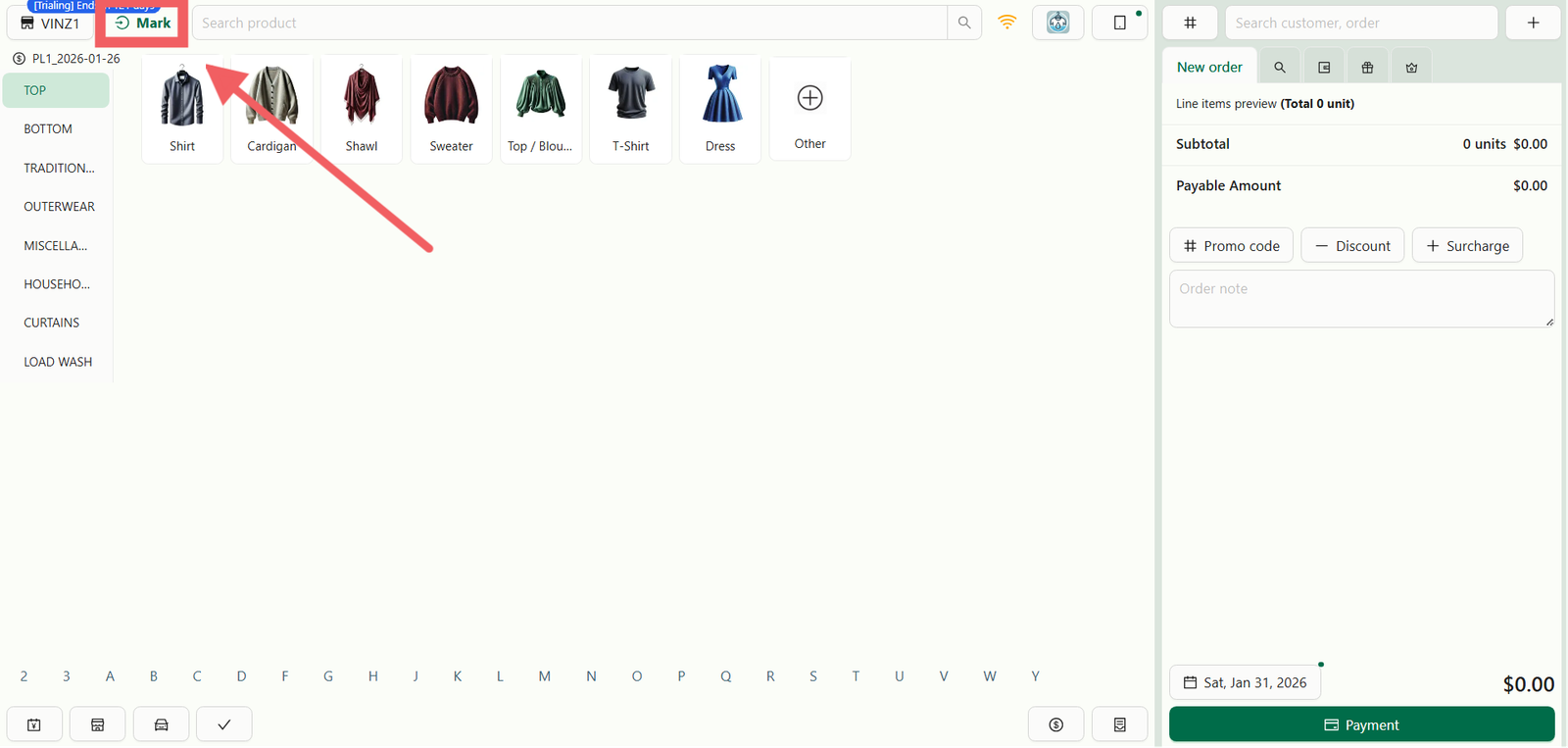Click the Promo code button
This screenshot has width=1568, height=748.
pos(1231,245)
